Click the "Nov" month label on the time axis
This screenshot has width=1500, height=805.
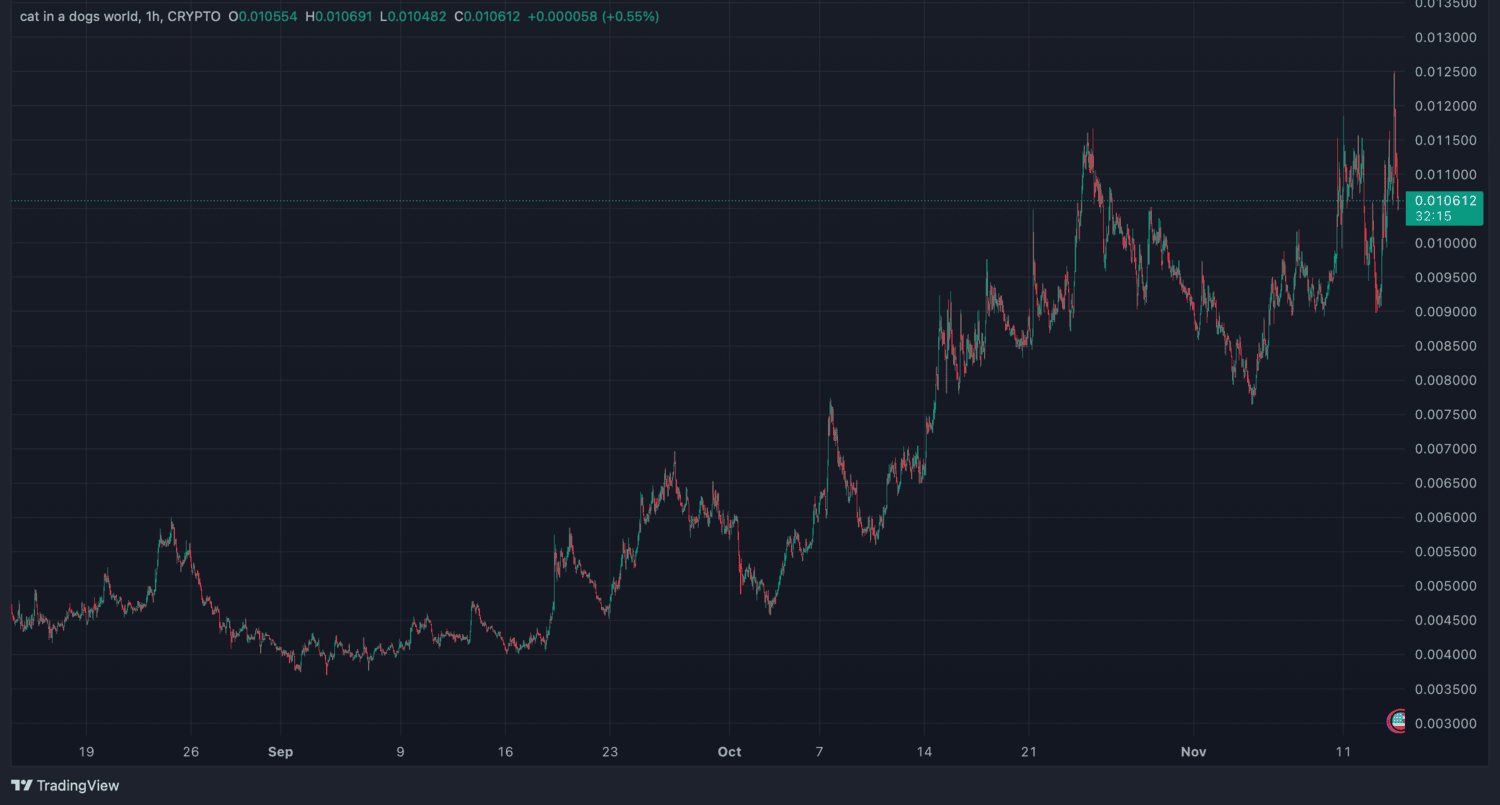click(1193, 752)
